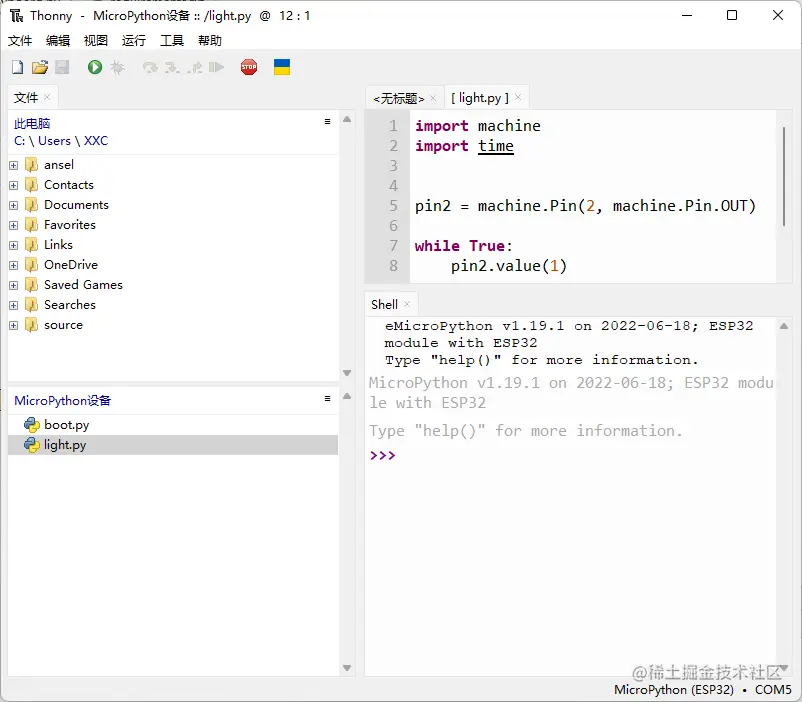Screen dimensions: 802x702
Task: Stop the backend with red STOP icon
Action: 249,67
